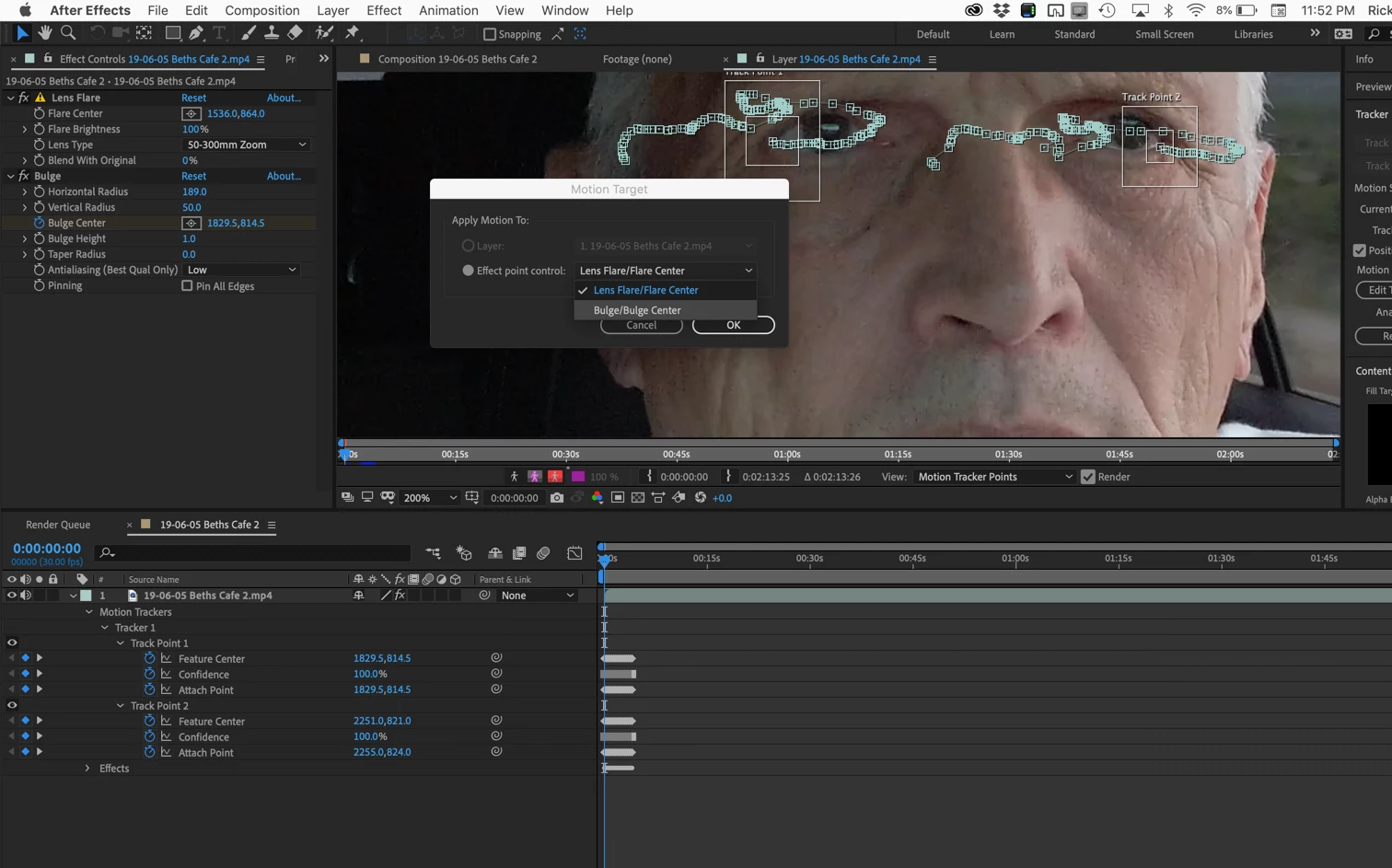Select the Type tool
The image size is (1392, 868).
click(x=220, y=33)
